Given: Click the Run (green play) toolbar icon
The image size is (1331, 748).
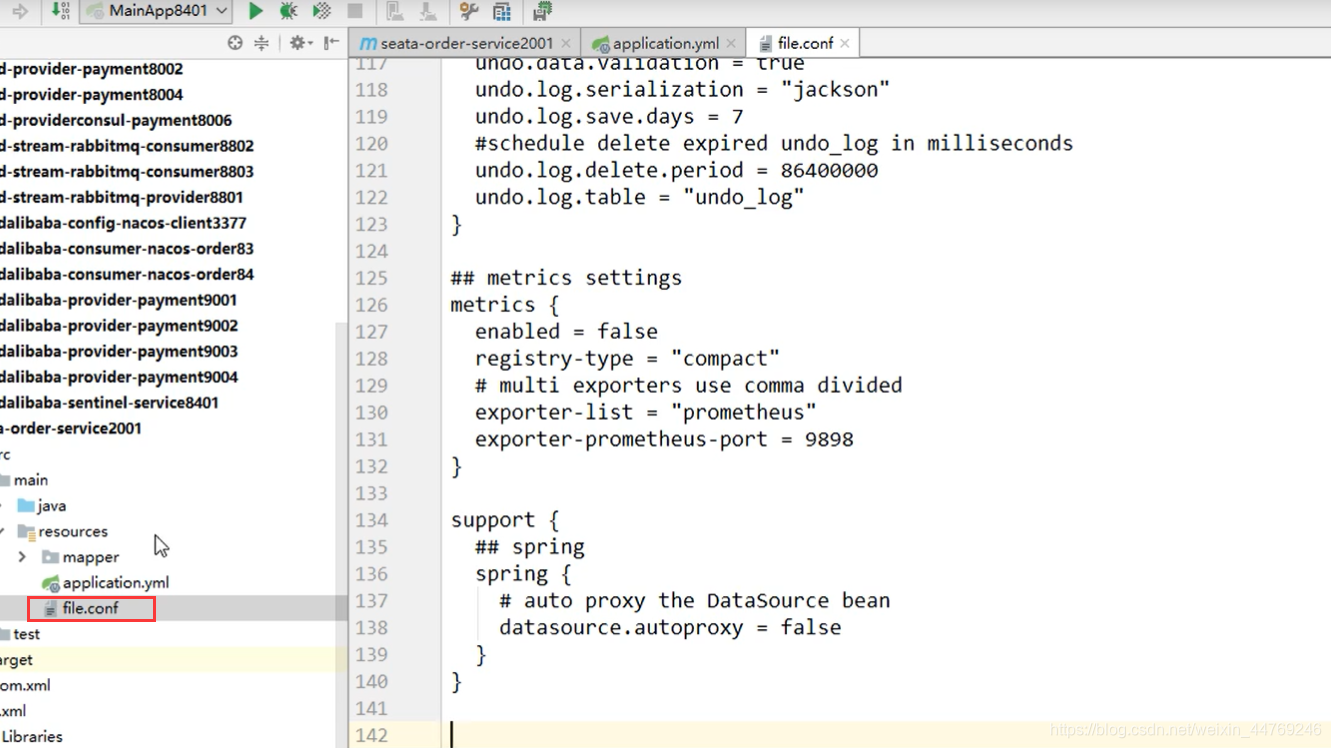Looking at the screenshot, I should tap(256, 11).
